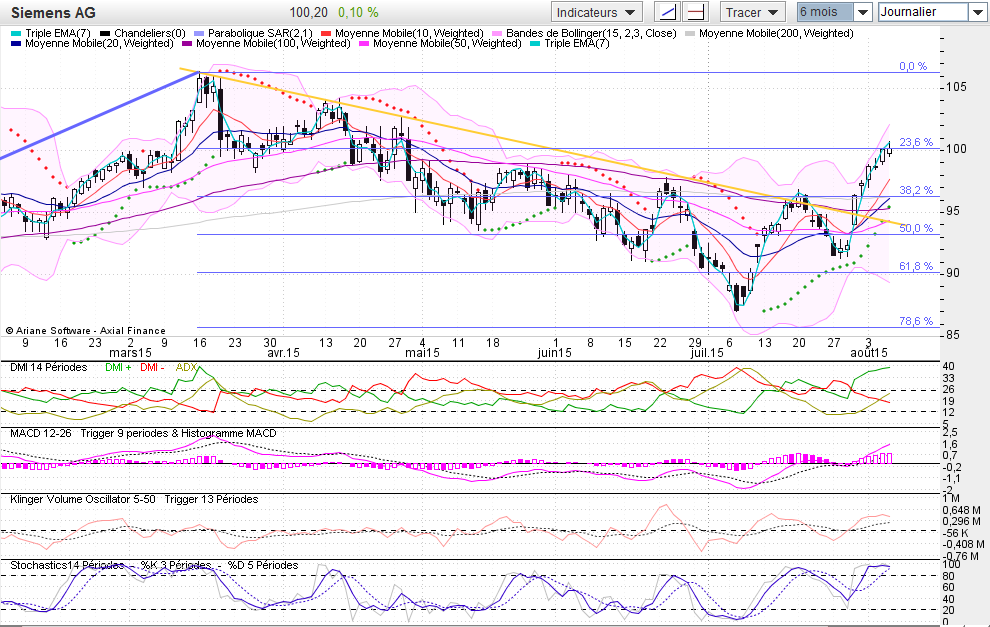990x627 pixels.
Task: Expand the 6 mois period combo box
Action: [862, 12]
